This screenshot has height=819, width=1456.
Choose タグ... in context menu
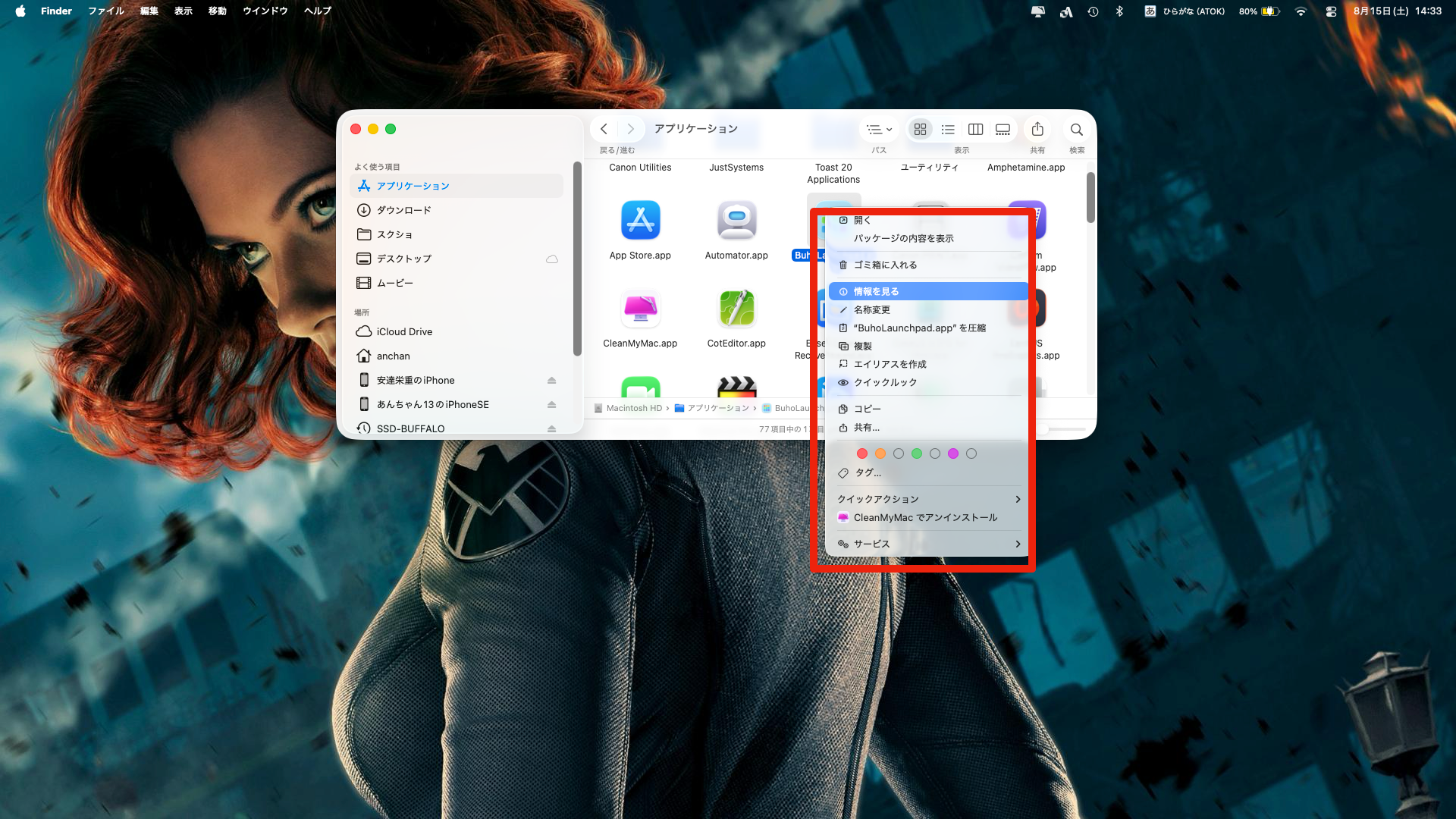pyautogui.click(x=929, y=472)
